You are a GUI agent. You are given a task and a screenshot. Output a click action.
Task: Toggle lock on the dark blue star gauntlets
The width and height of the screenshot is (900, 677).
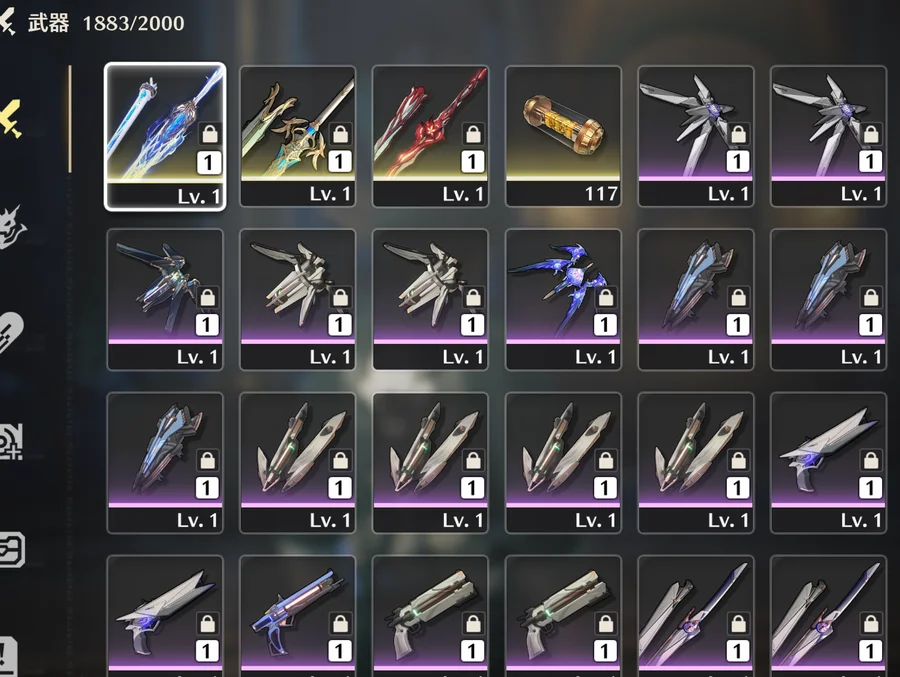pyautogui.click(x=606, y=297)
